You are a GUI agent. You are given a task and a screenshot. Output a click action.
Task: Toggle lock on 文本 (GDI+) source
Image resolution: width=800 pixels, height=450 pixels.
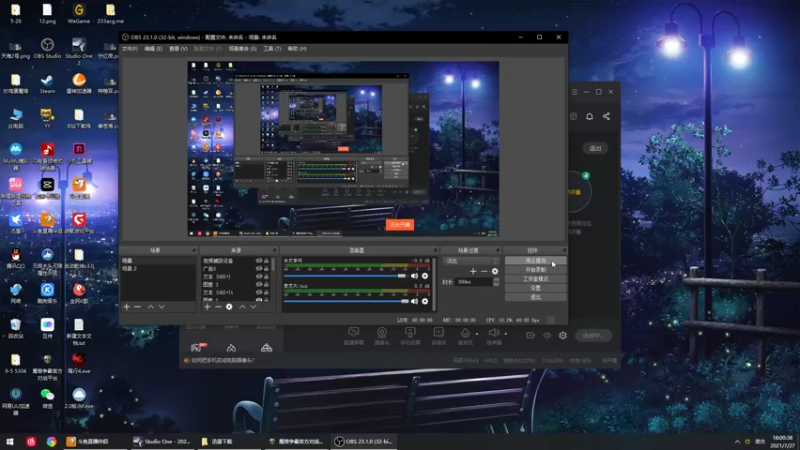[x=266, y=277]
